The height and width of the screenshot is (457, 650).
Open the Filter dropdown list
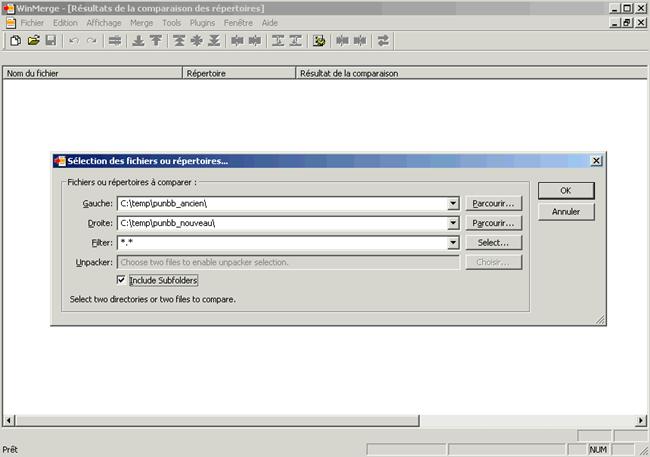453,243
